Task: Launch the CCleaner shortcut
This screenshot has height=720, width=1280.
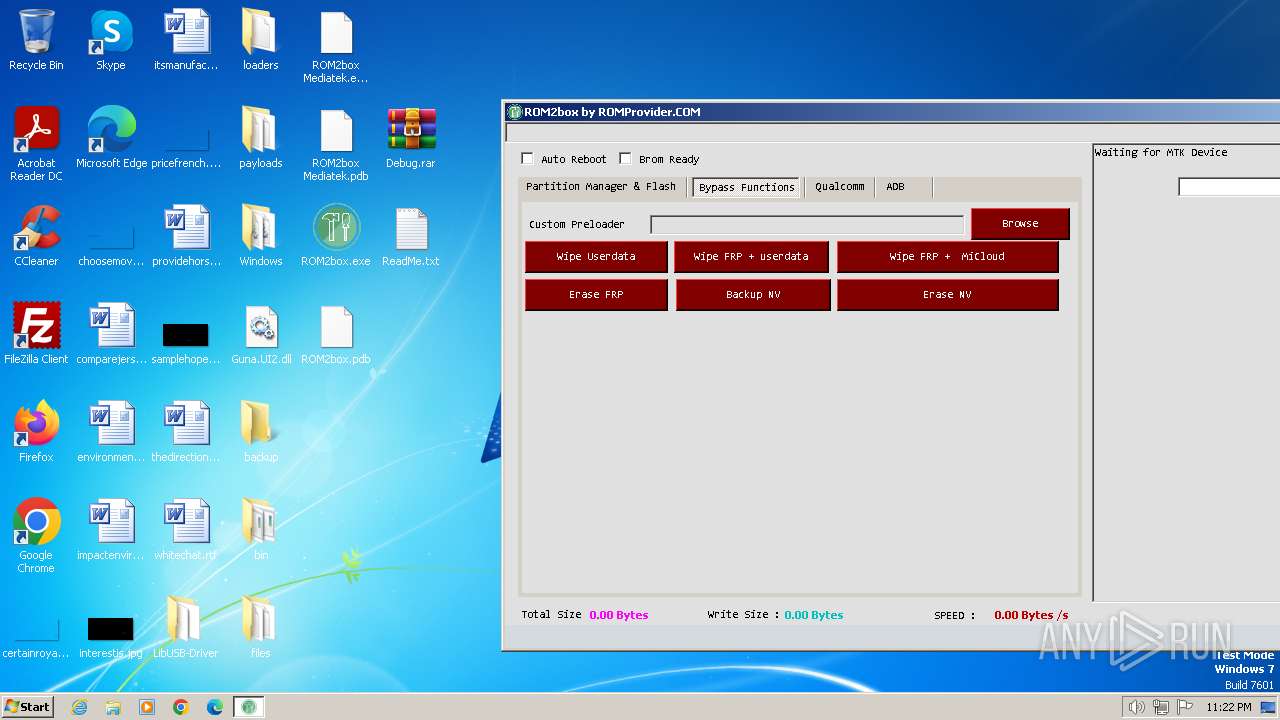Action: (x=36, y=236)
